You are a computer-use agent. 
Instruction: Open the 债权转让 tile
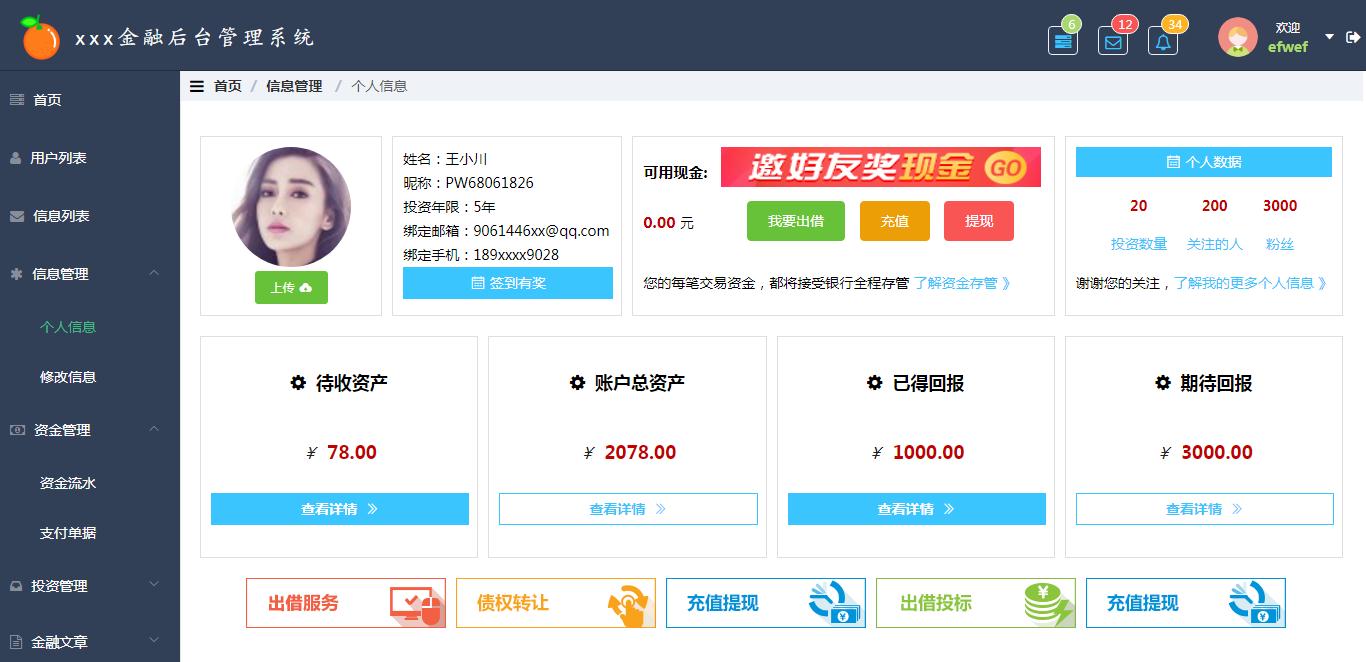point(556,603)
